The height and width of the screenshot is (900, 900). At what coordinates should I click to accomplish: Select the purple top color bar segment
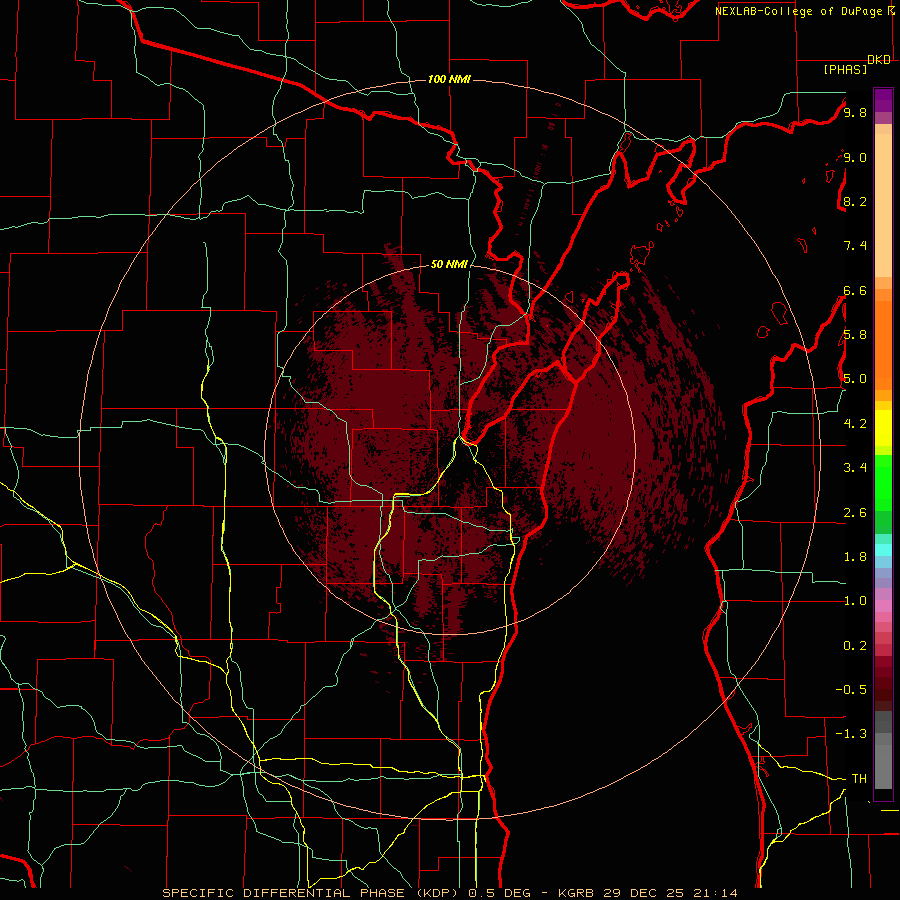tap(883, 100)
